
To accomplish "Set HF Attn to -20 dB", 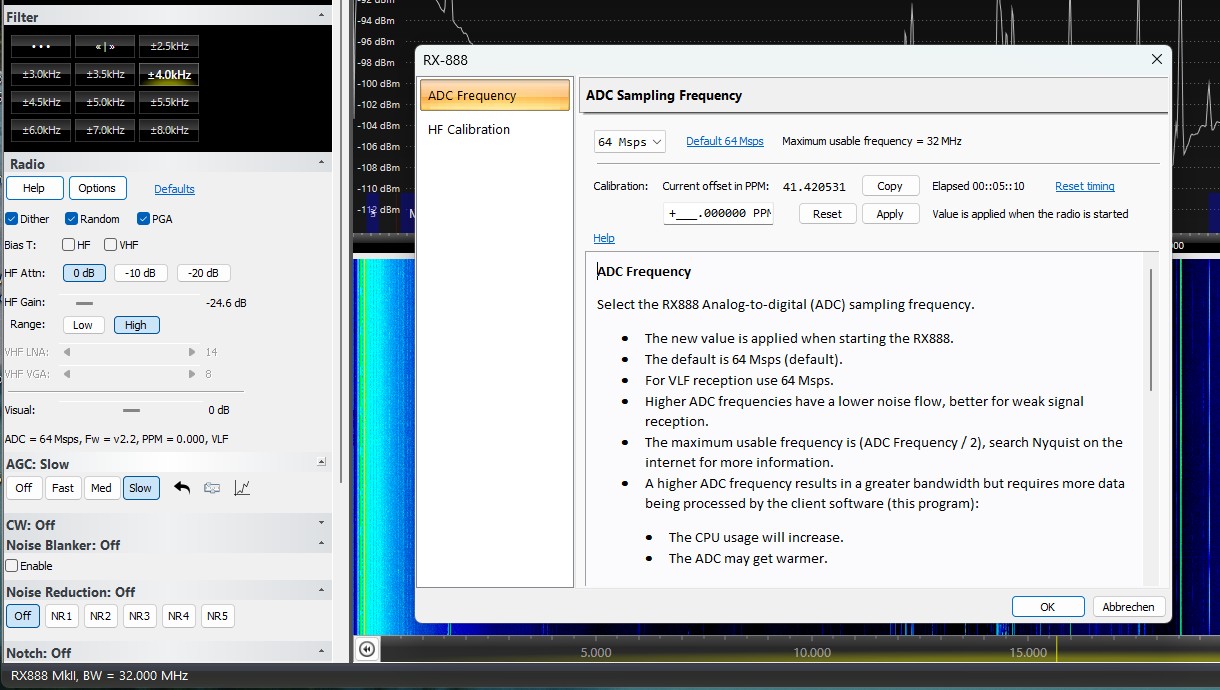I will (204, 273).
